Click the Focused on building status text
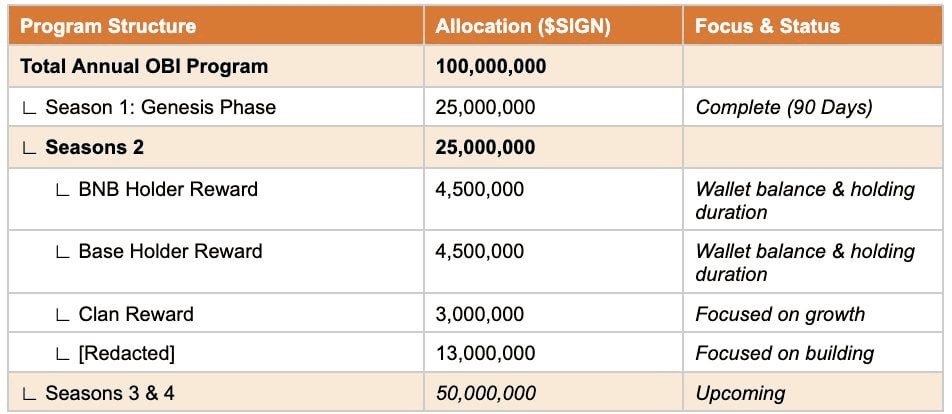This screenshot has width=952, height=414. click(x=785, y=353)
